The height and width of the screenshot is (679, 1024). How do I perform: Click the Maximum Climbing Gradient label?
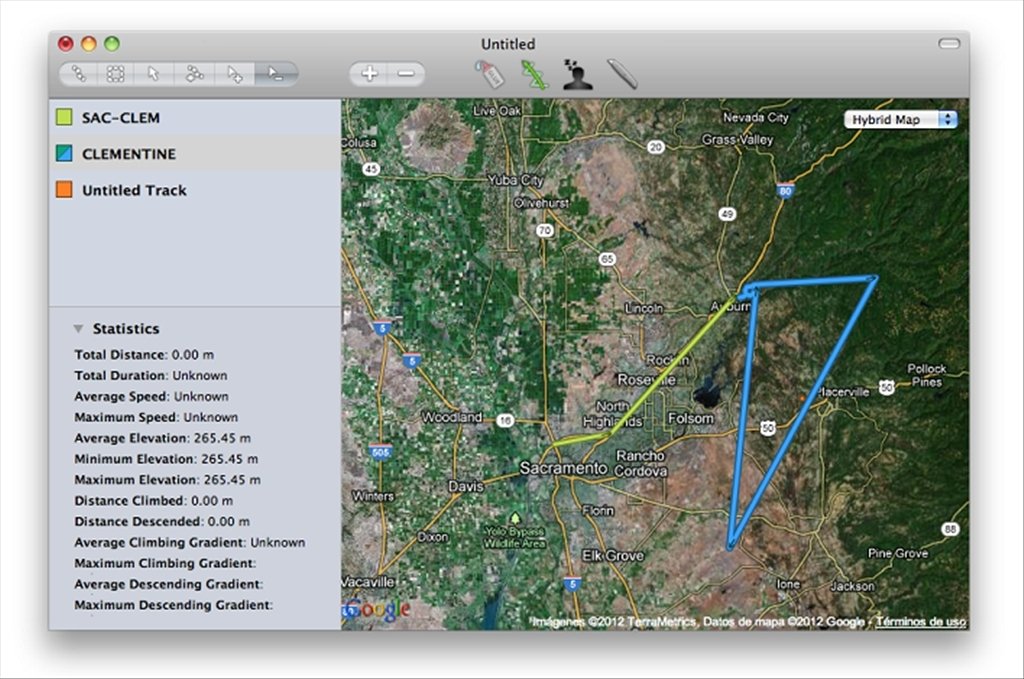coord(165,563)
